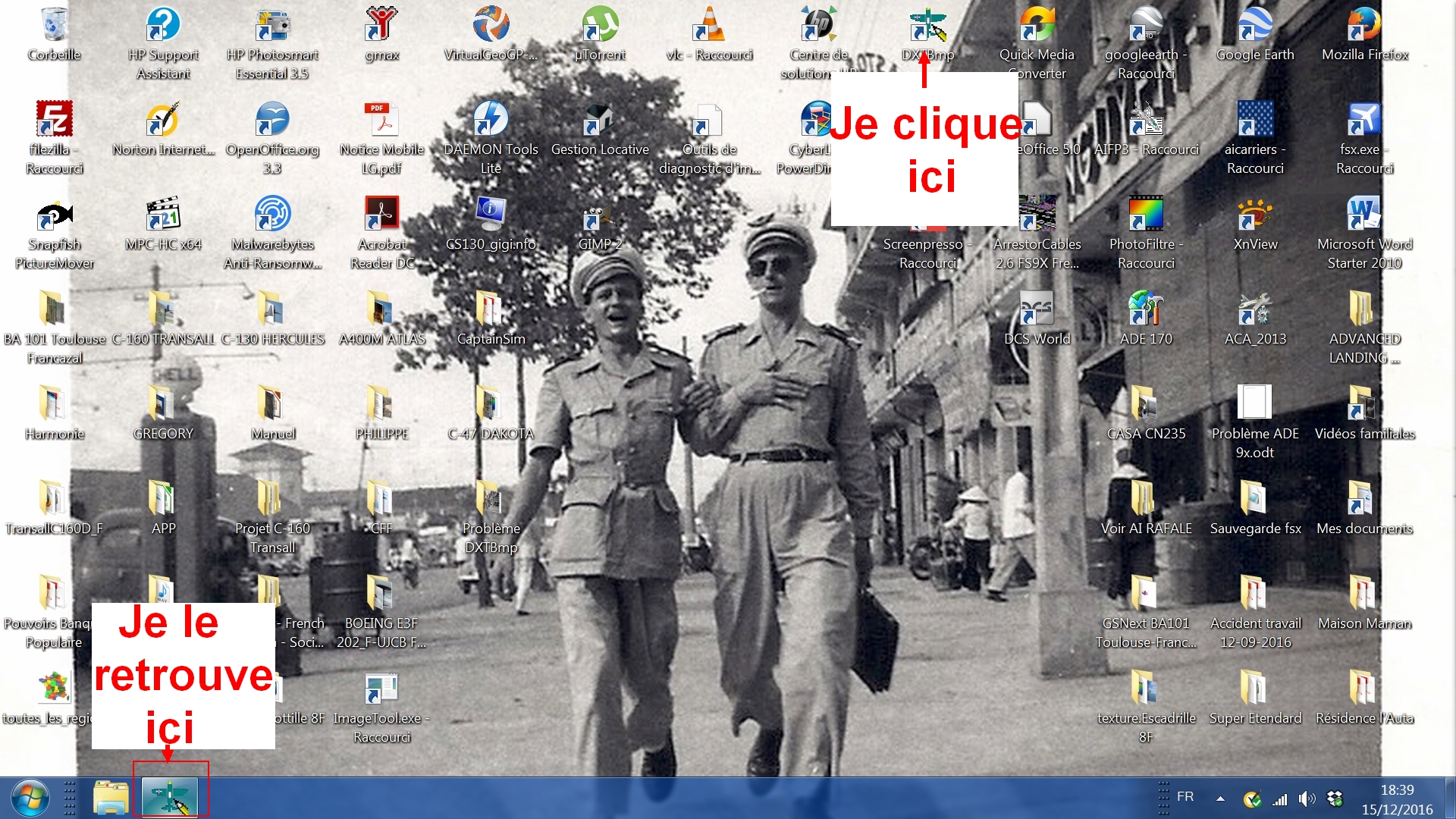The image size is (1456, 819).
Task: Click the FR language indicator
Action: click(x=1185, y=797)
